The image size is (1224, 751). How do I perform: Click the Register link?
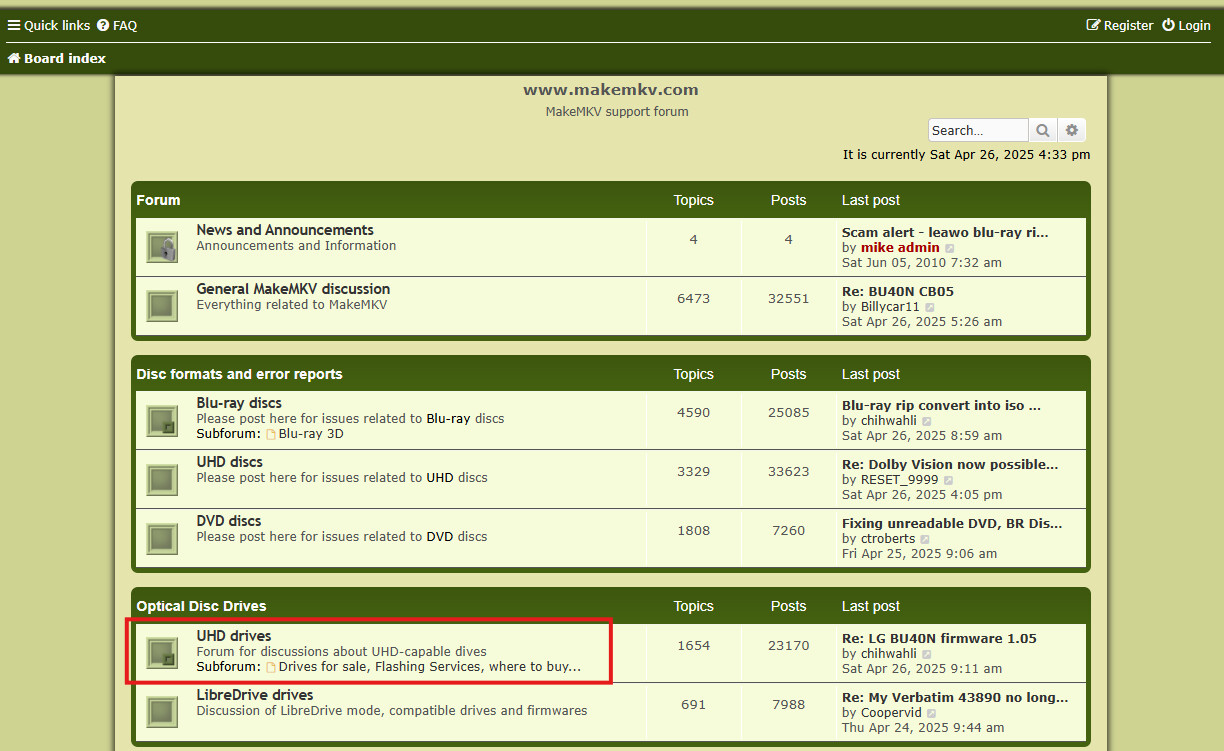point(1120,25)
